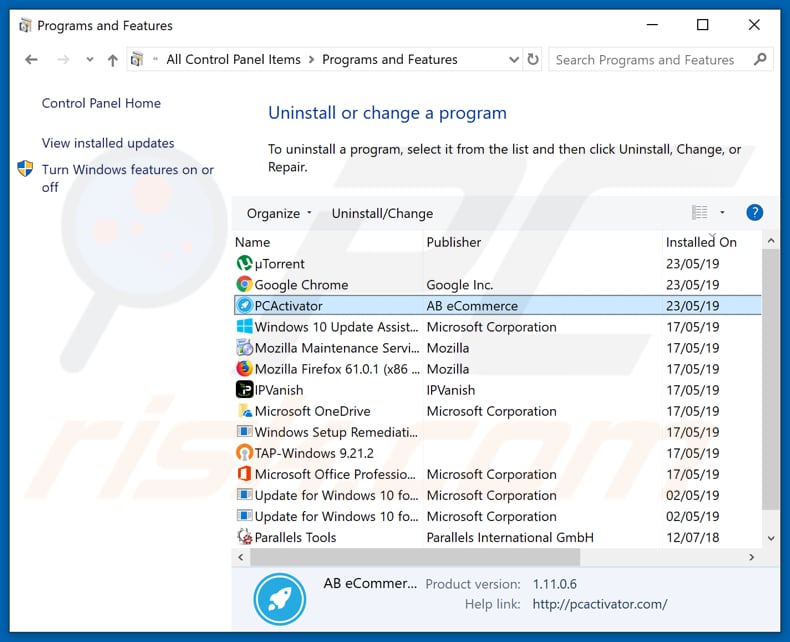Open the help question mark button
790x642 pixels.
point(754,213)
